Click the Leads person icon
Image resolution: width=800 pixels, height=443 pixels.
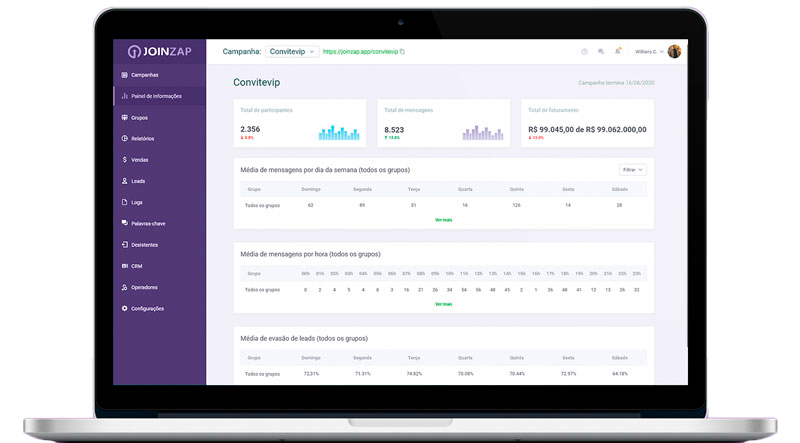tap(124, 181)
